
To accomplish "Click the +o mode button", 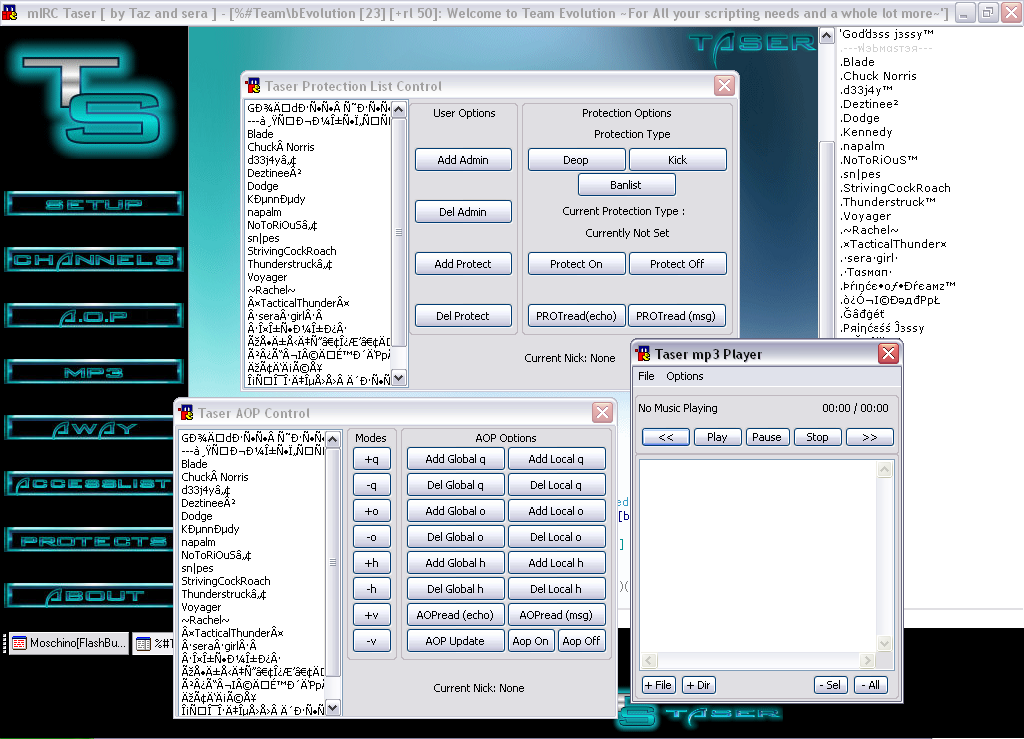I will pos(372,511).
